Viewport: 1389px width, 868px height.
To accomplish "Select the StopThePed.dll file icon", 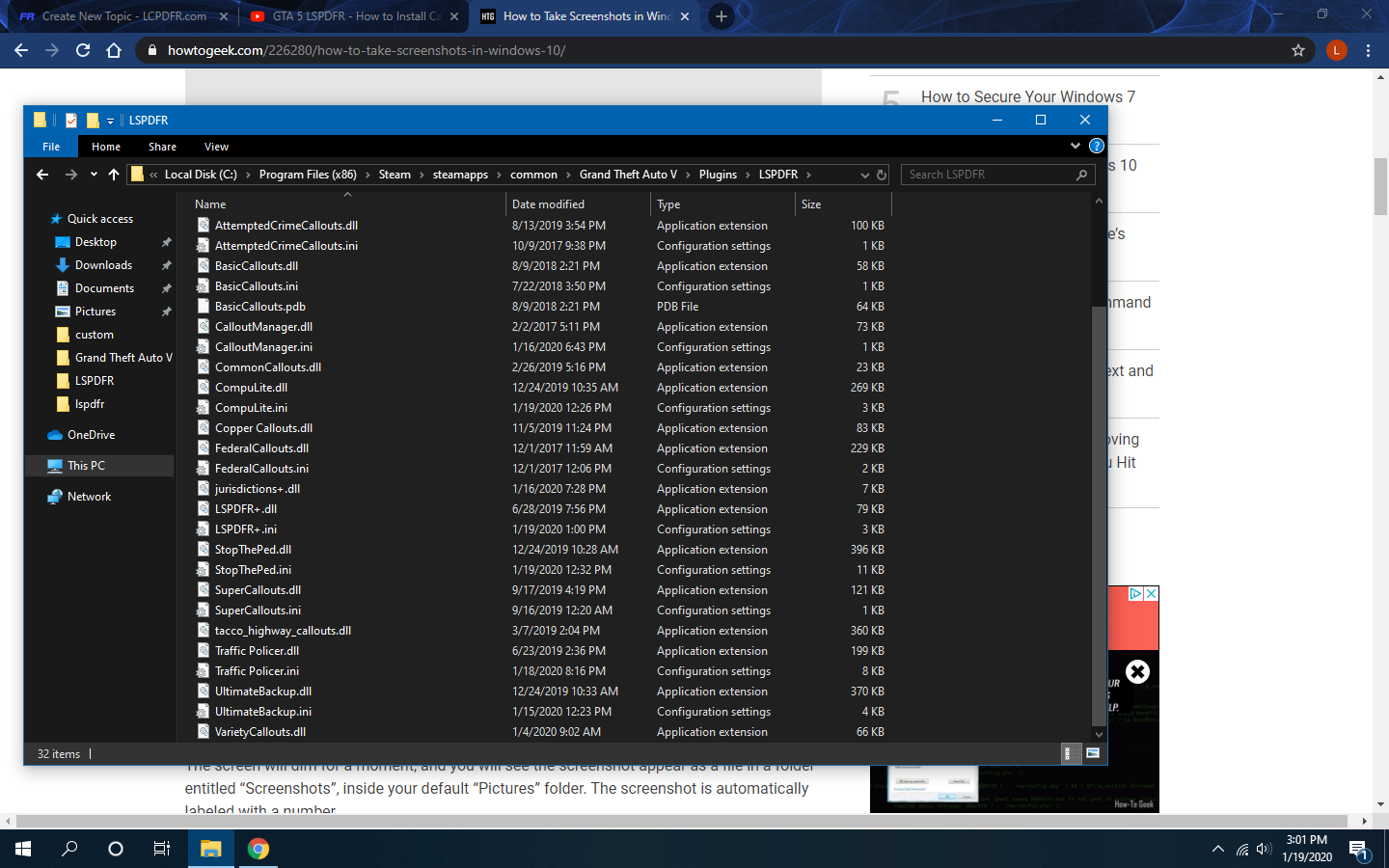I will 204,549.
